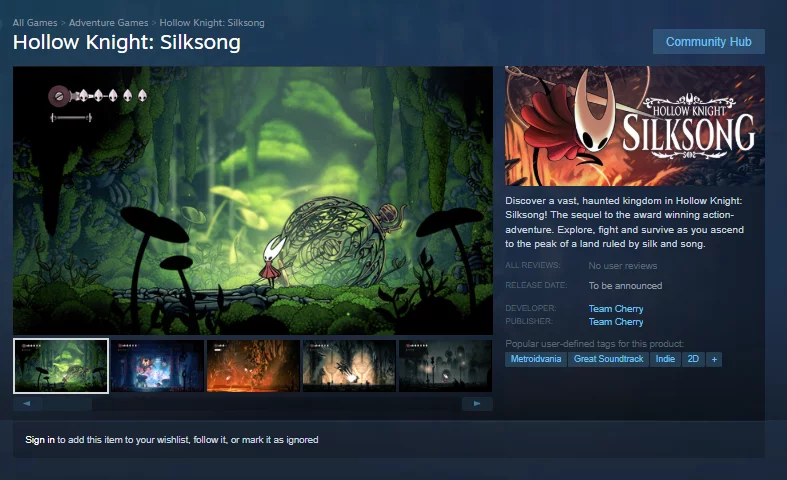Click the Team Cherry developer link
The height and width of the screenshot is (480, 787).
616,308
